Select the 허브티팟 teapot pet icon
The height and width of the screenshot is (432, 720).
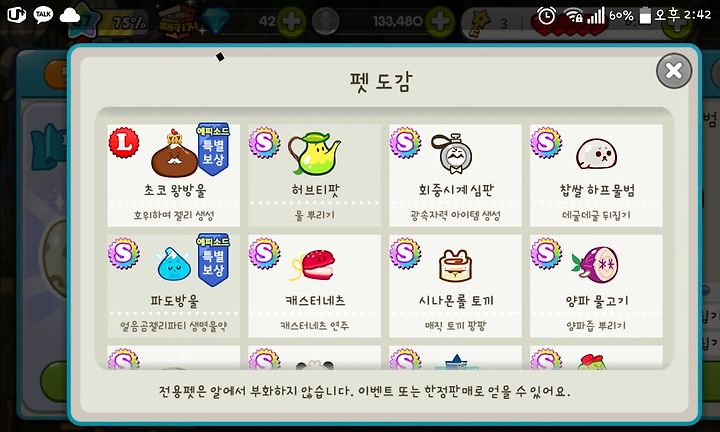pyautogui.click(x=315, y=153)
